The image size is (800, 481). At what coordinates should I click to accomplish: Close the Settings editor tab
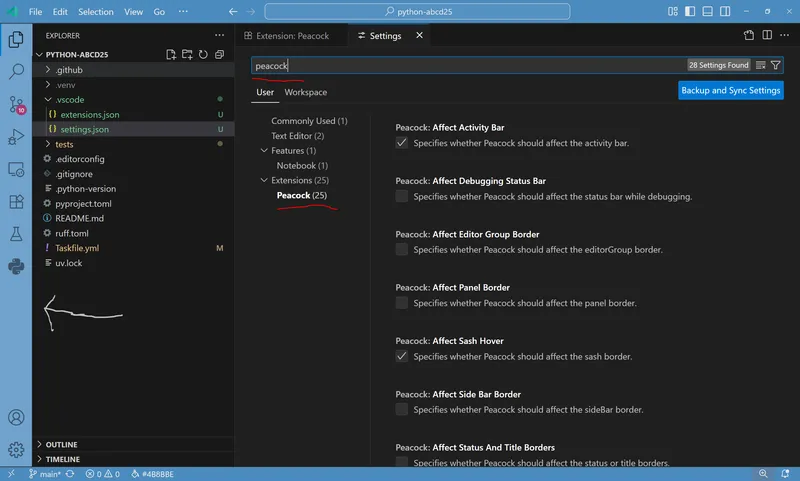click(419, 35)
